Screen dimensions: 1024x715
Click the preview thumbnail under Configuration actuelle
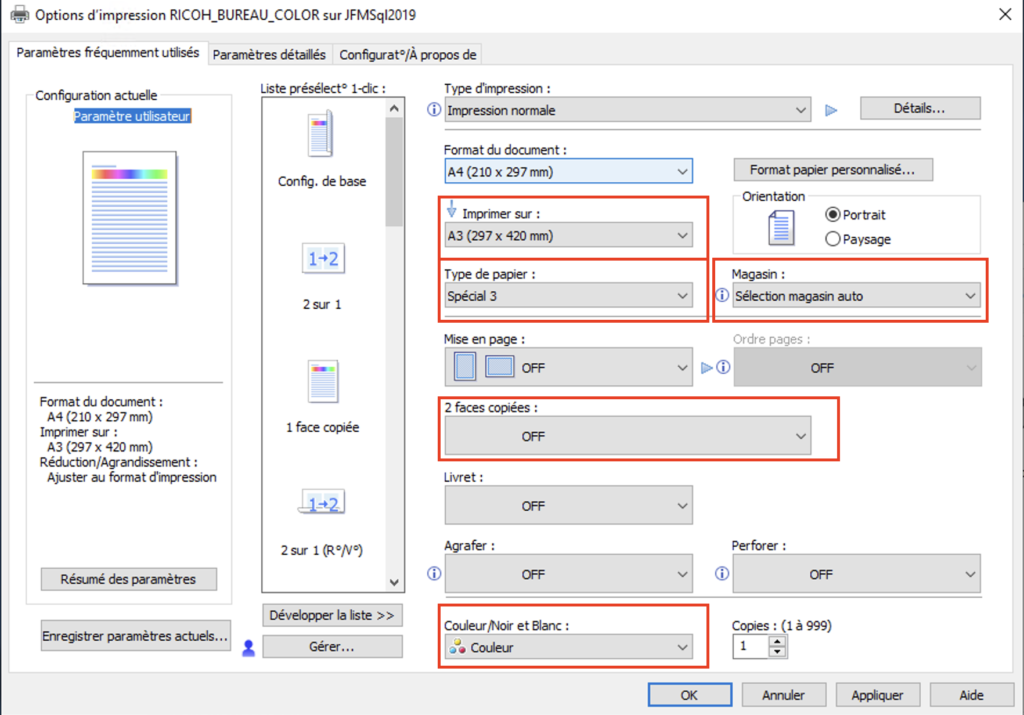click(129, 207)
